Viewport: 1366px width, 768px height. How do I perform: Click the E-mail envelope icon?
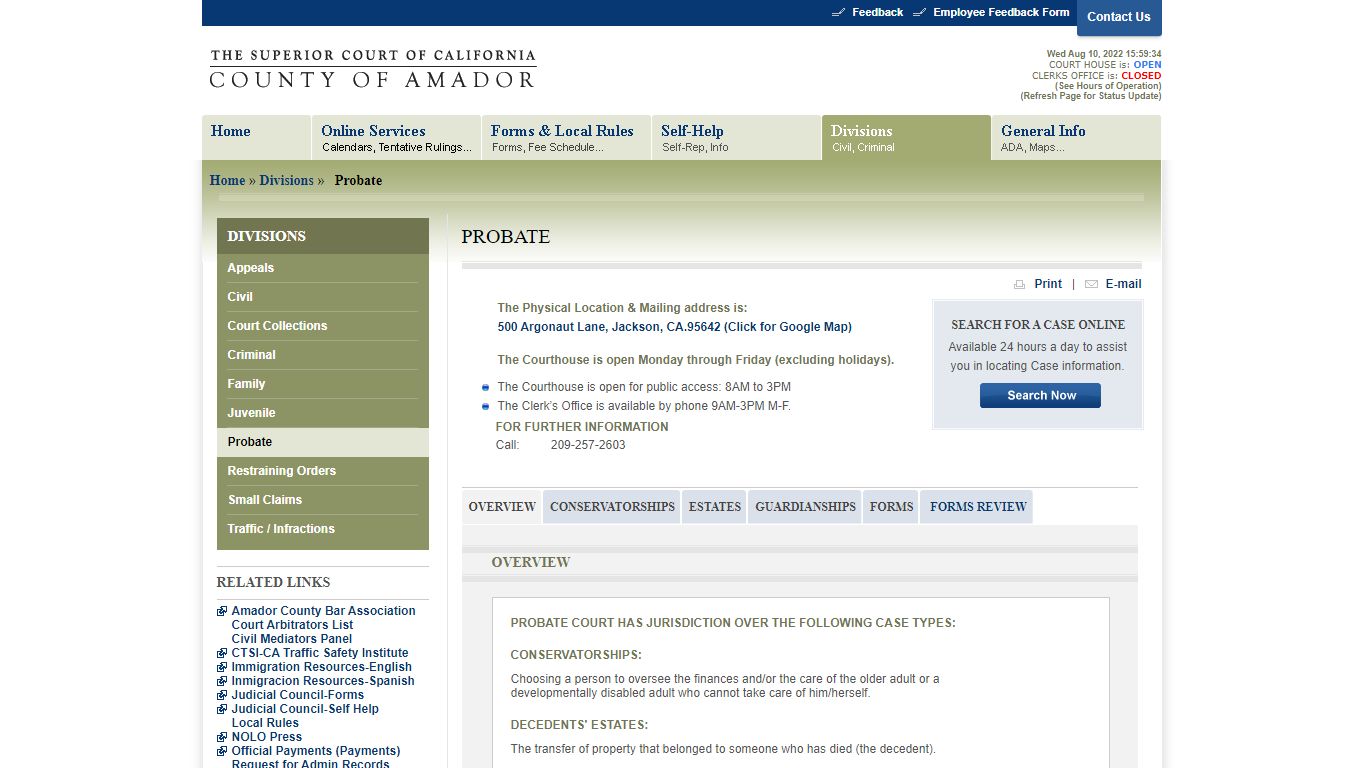point(1091,284)
